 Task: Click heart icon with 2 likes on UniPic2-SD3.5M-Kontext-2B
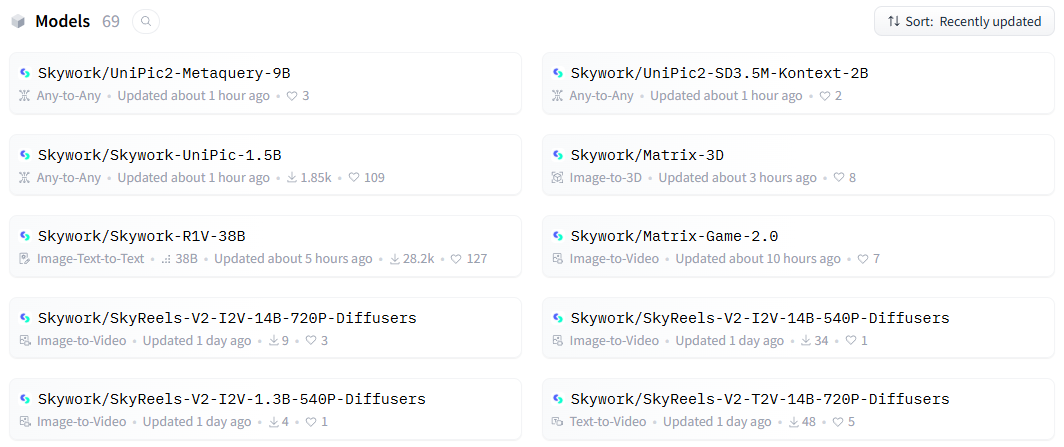tap(824, 96)
